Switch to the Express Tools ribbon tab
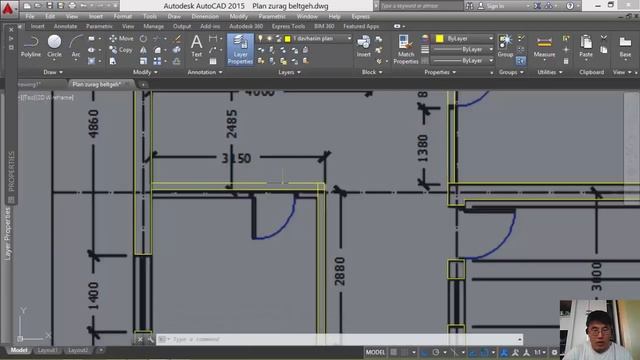Image resolution: width=640 pixels, height=360 pixels. pyautogui.click(x=288, y=26)
